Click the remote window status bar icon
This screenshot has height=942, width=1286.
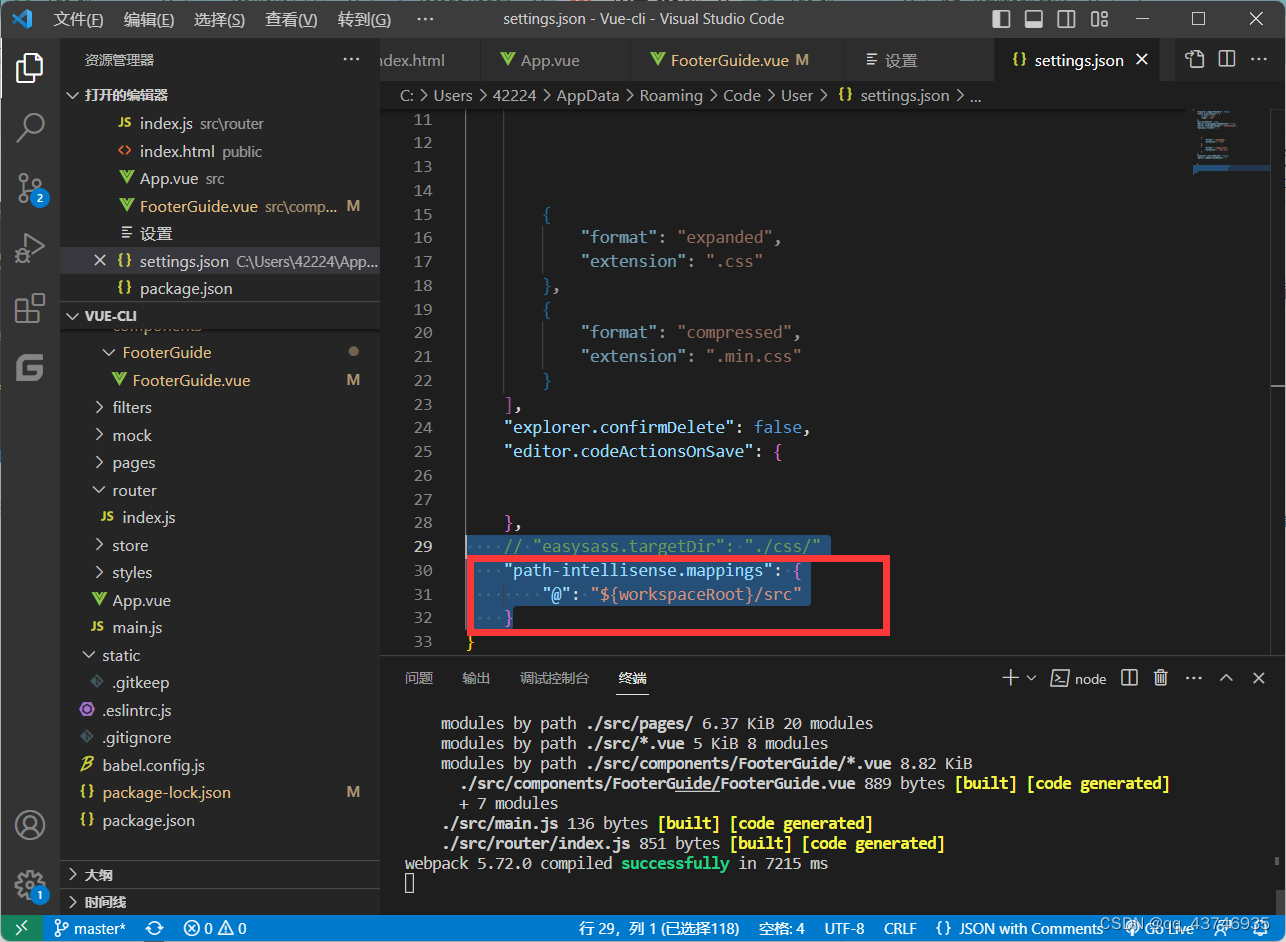(21, 928)
